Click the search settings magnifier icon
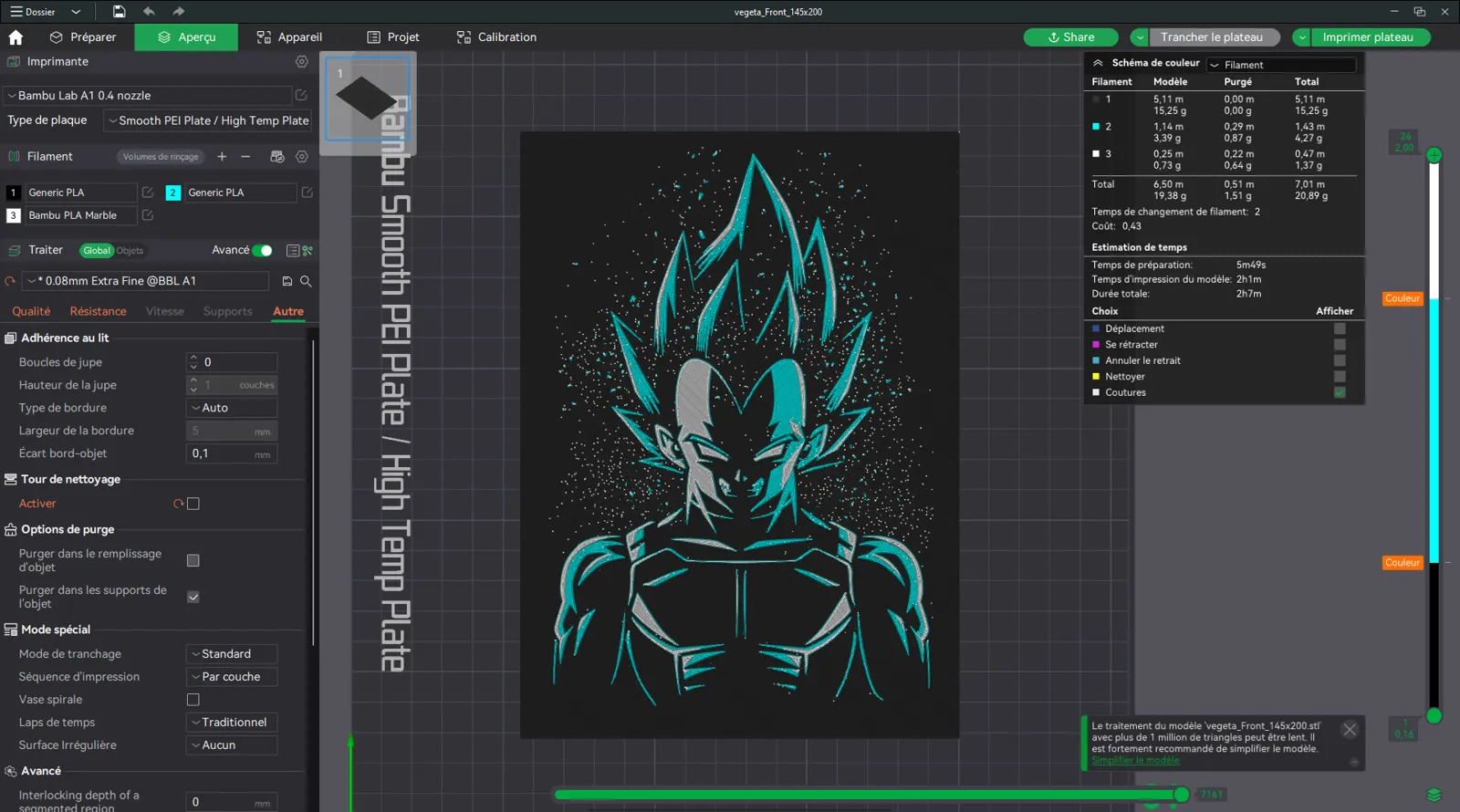Viewport: 1460px width, 812px height. [x=307, y=281]
